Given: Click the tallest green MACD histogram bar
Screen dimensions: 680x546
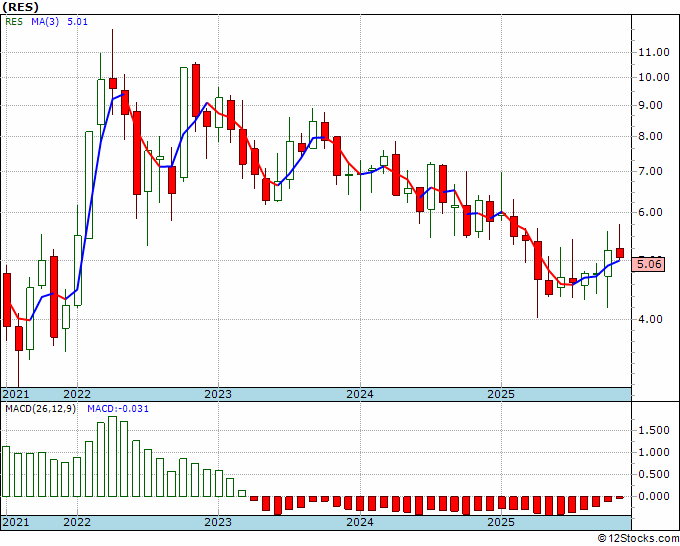Looking at the screenshot, I should point(112,457).
